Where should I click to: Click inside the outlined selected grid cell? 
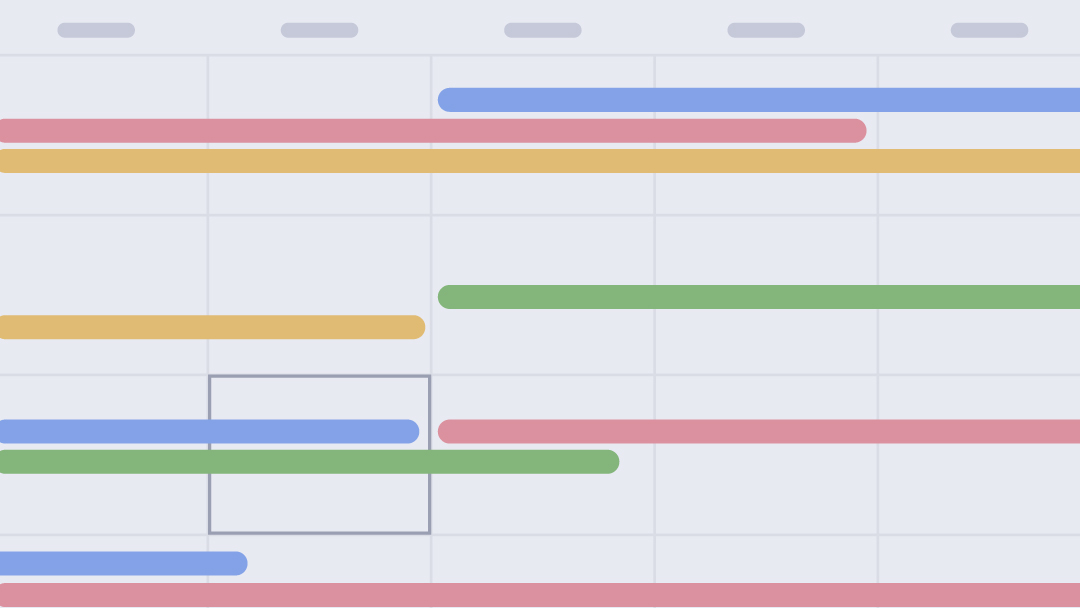point(320,500)
